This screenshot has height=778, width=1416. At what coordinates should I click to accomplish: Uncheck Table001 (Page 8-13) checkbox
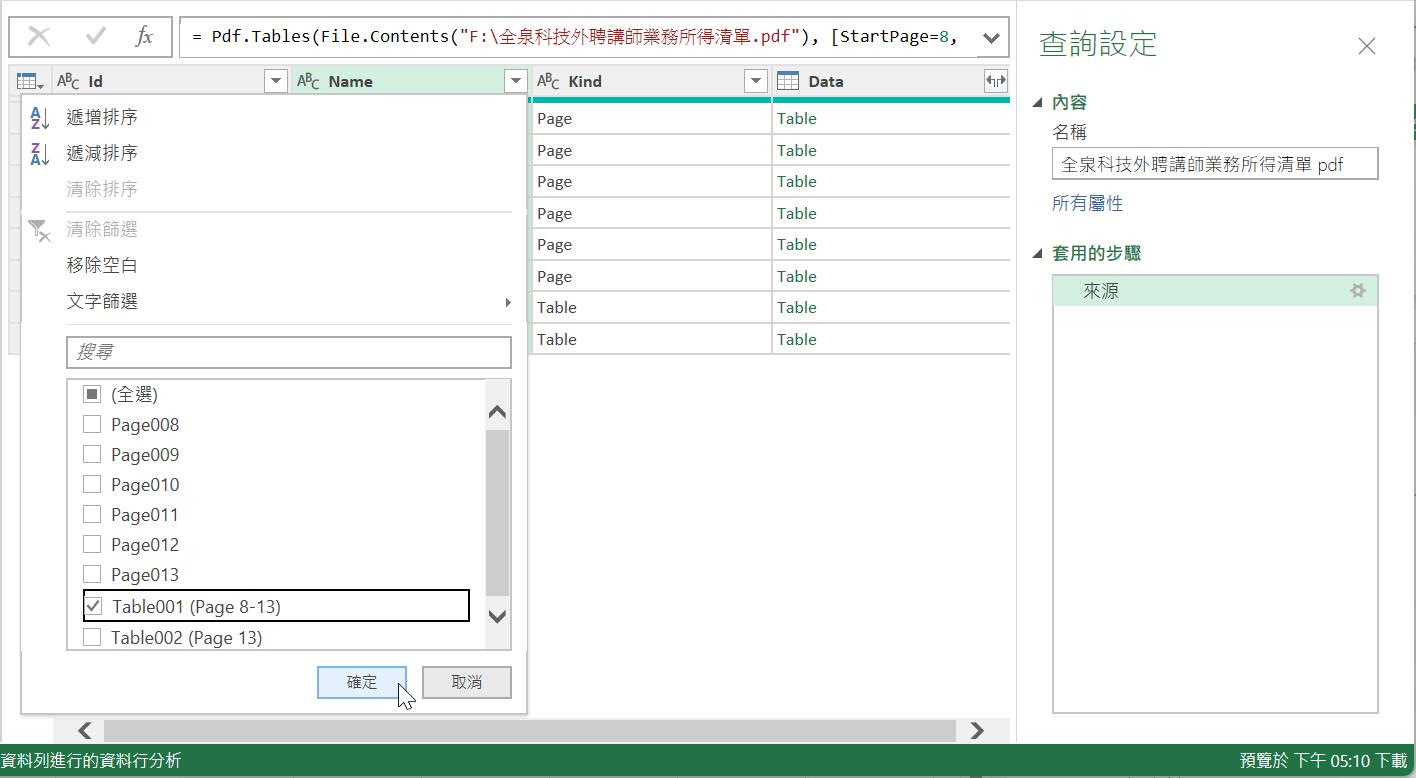(93, 606)
